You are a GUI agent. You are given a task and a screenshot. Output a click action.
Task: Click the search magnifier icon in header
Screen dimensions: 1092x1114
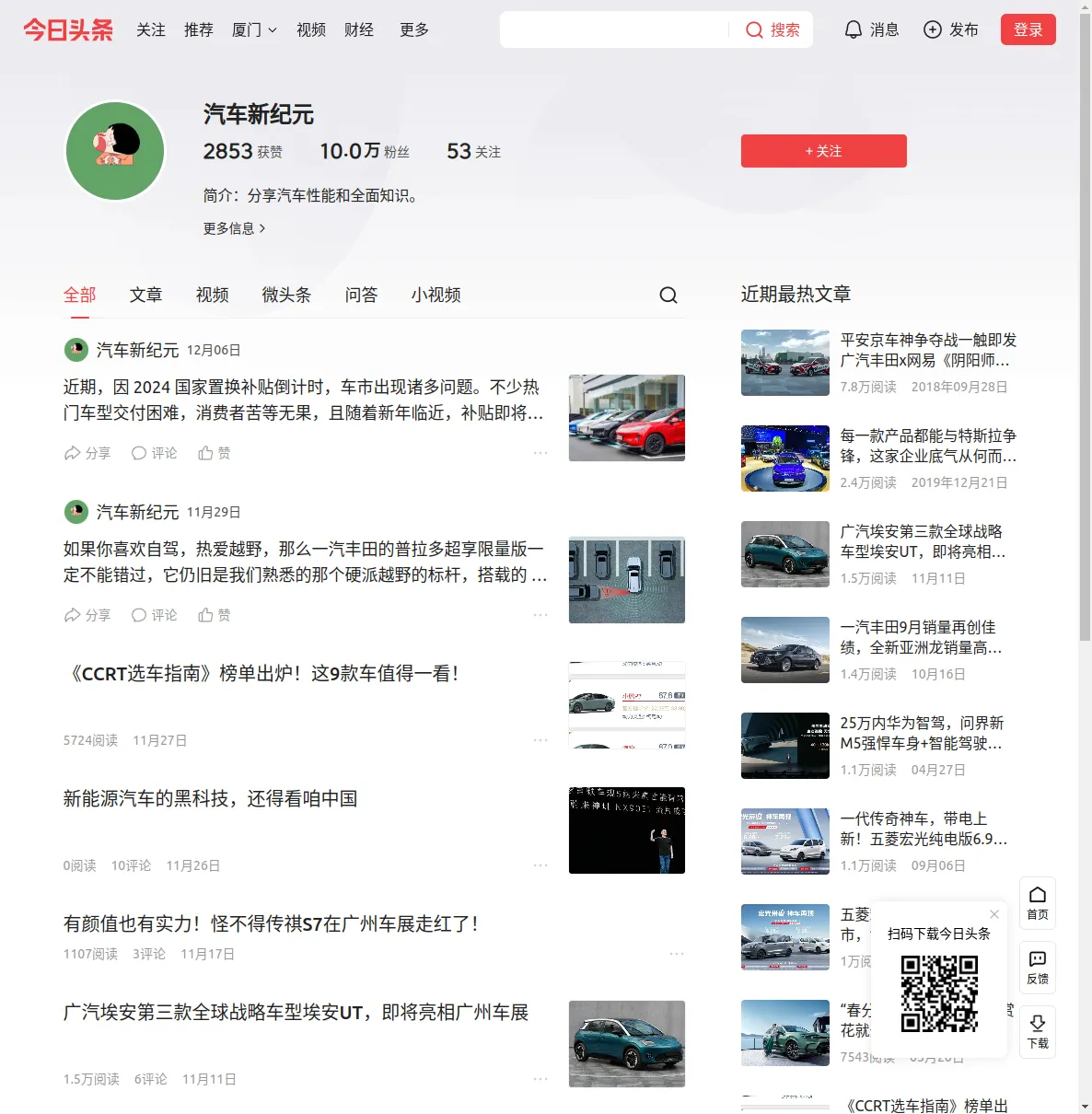(754, 29)
